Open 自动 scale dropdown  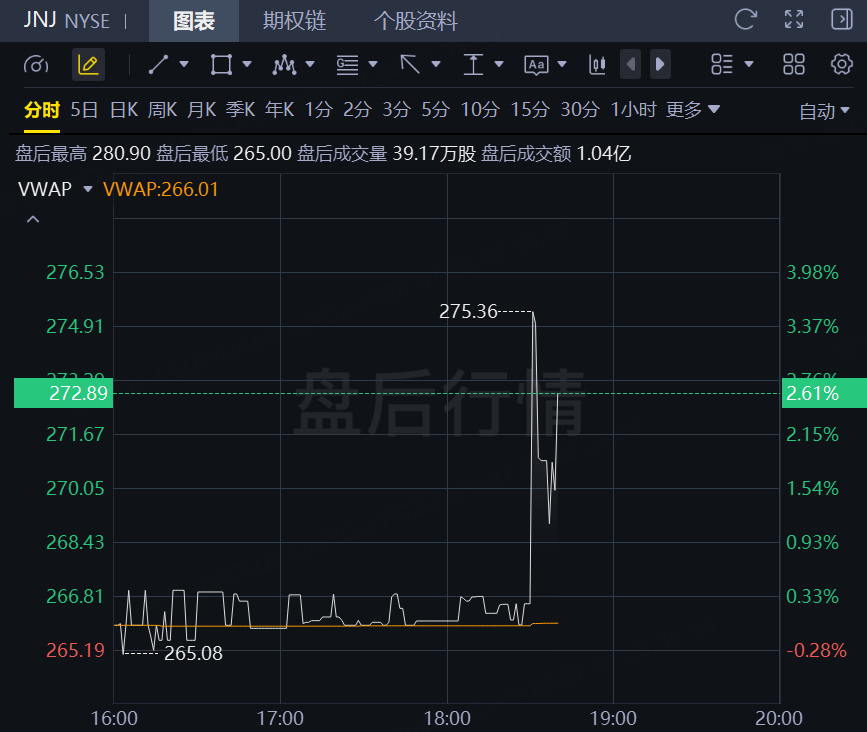click(824, 111)
